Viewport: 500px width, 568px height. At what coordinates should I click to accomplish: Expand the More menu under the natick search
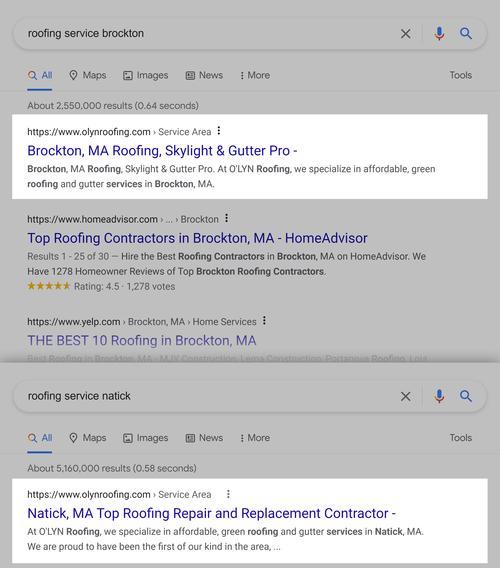(x=255, y=438)
